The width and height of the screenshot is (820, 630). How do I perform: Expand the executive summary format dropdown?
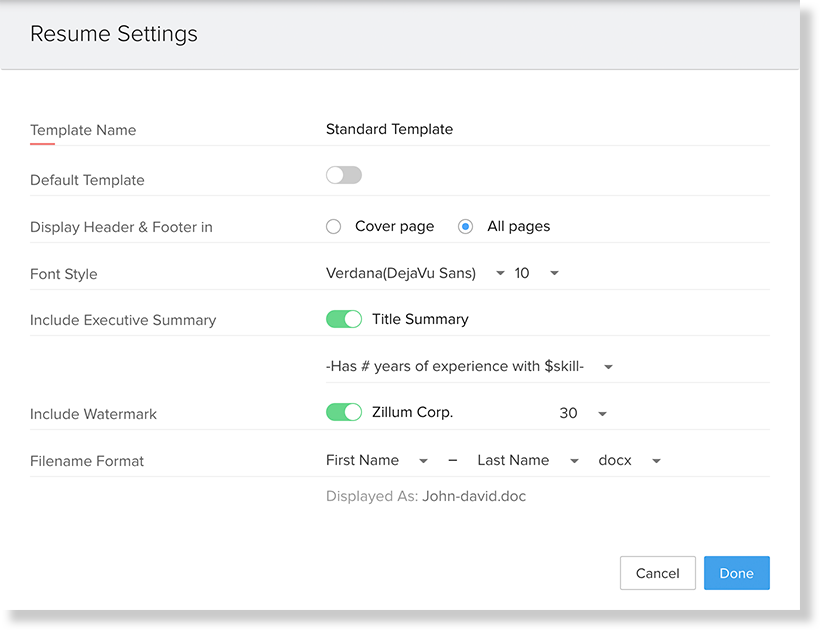(x=469, y=367)
